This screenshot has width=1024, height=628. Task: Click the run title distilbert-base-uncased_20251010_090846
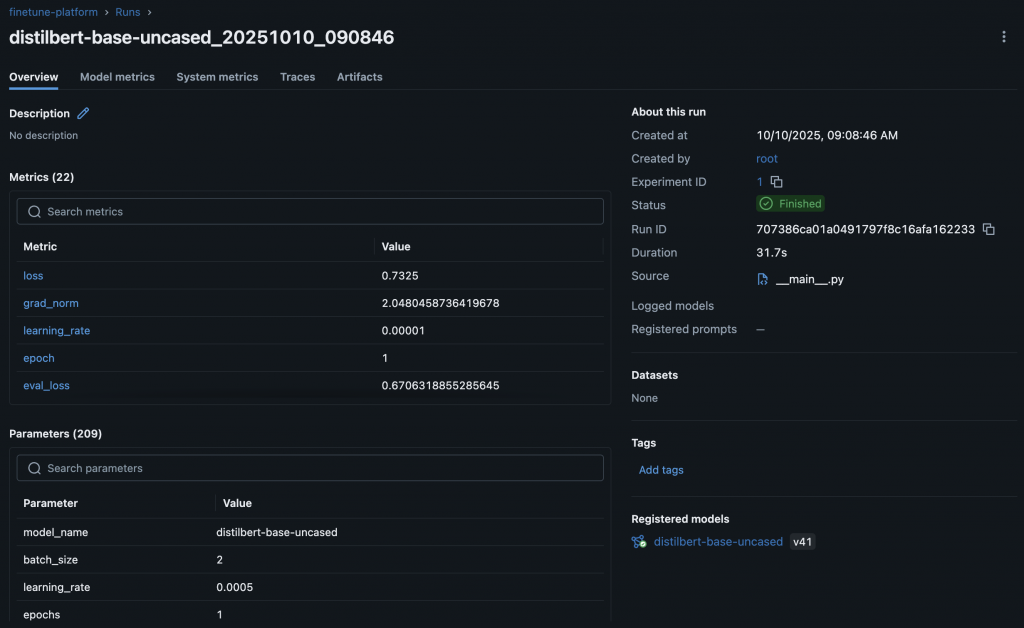click(x=202, y=37)
